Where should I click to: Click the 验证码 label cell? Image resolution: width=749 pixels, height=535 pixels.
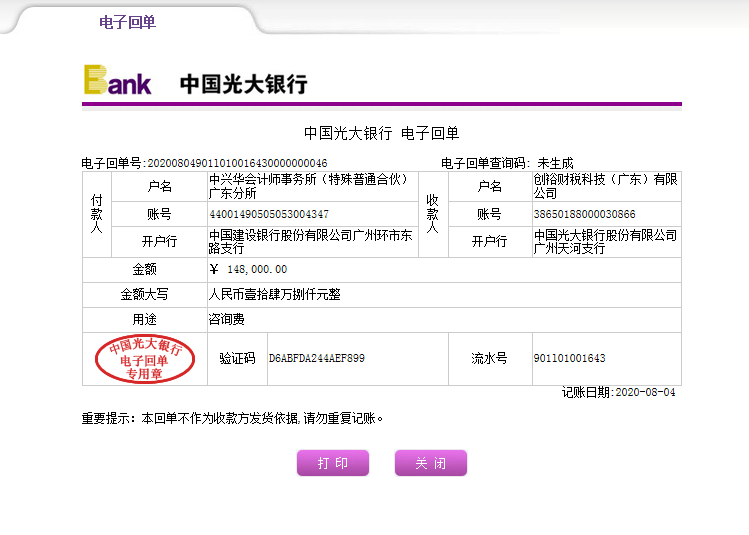pos(237,358)
